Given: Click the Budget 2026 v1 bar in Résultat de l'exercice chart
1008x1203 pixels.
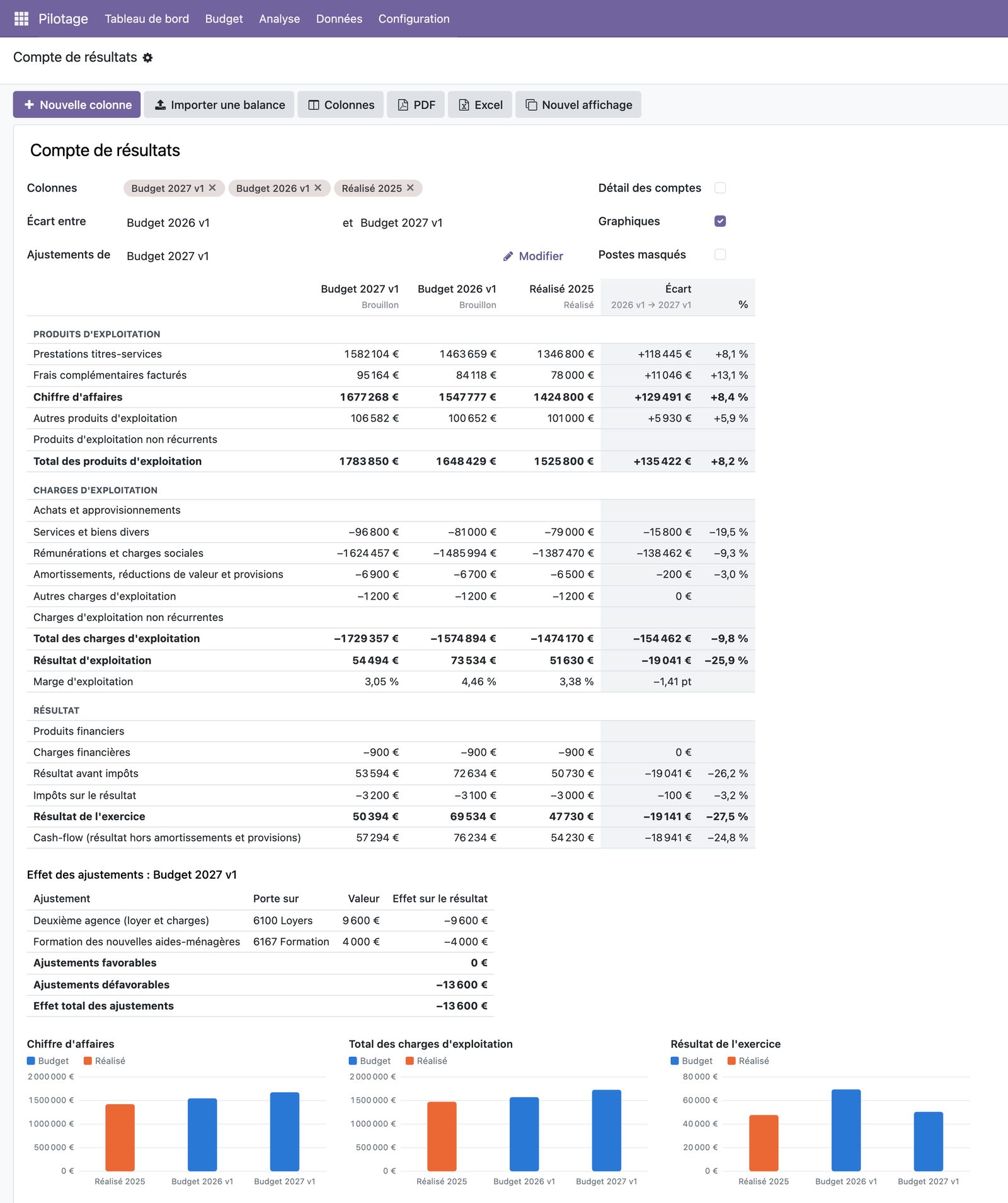Looking at the screenshot, I should (x=846, y=1130).
